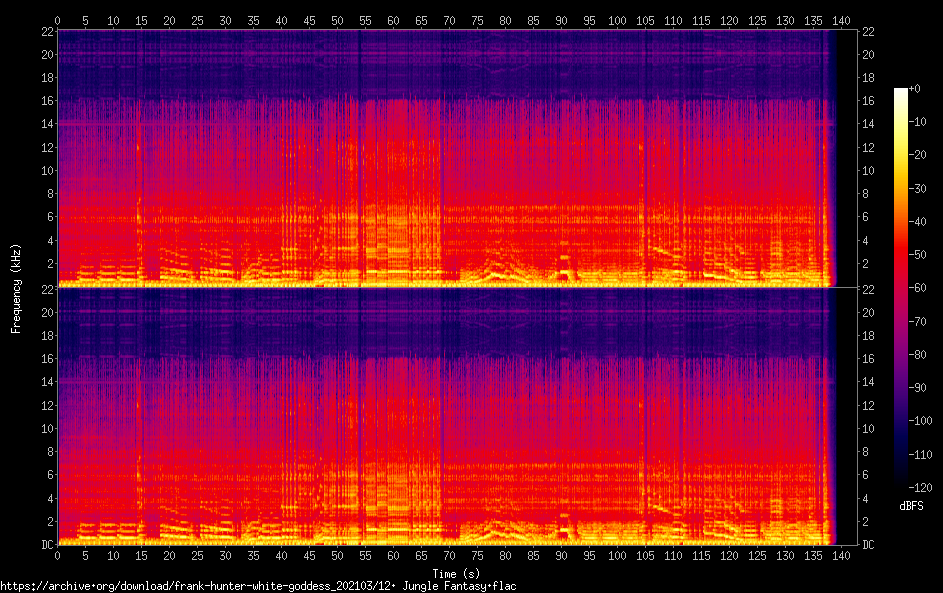
Task: Click the dBFS color gradient bar
Action: (900, 287)
